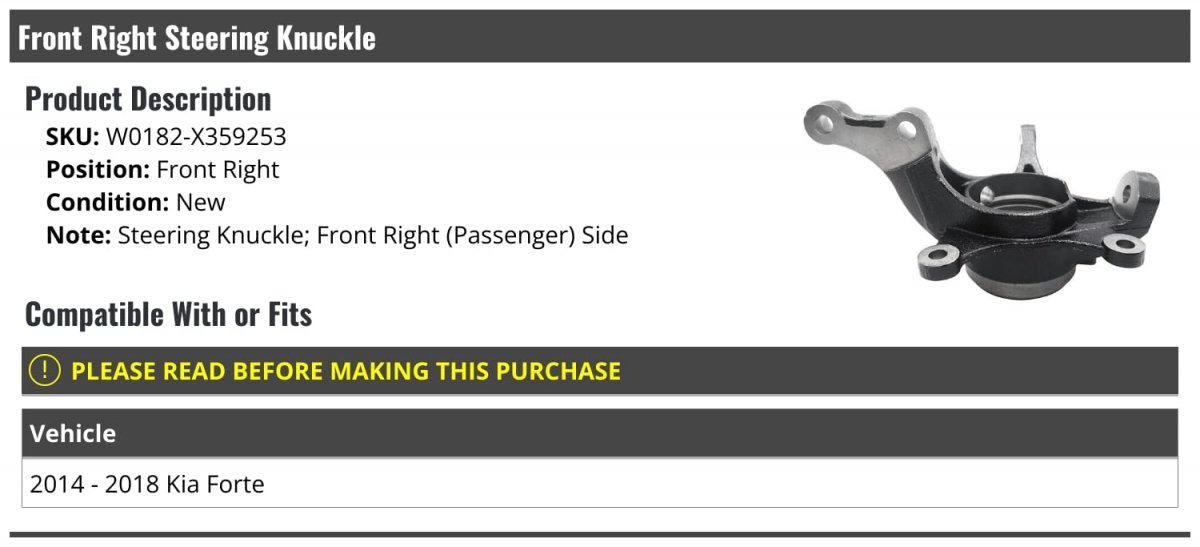
Task: Click the Note label
Action: (79, 236)
